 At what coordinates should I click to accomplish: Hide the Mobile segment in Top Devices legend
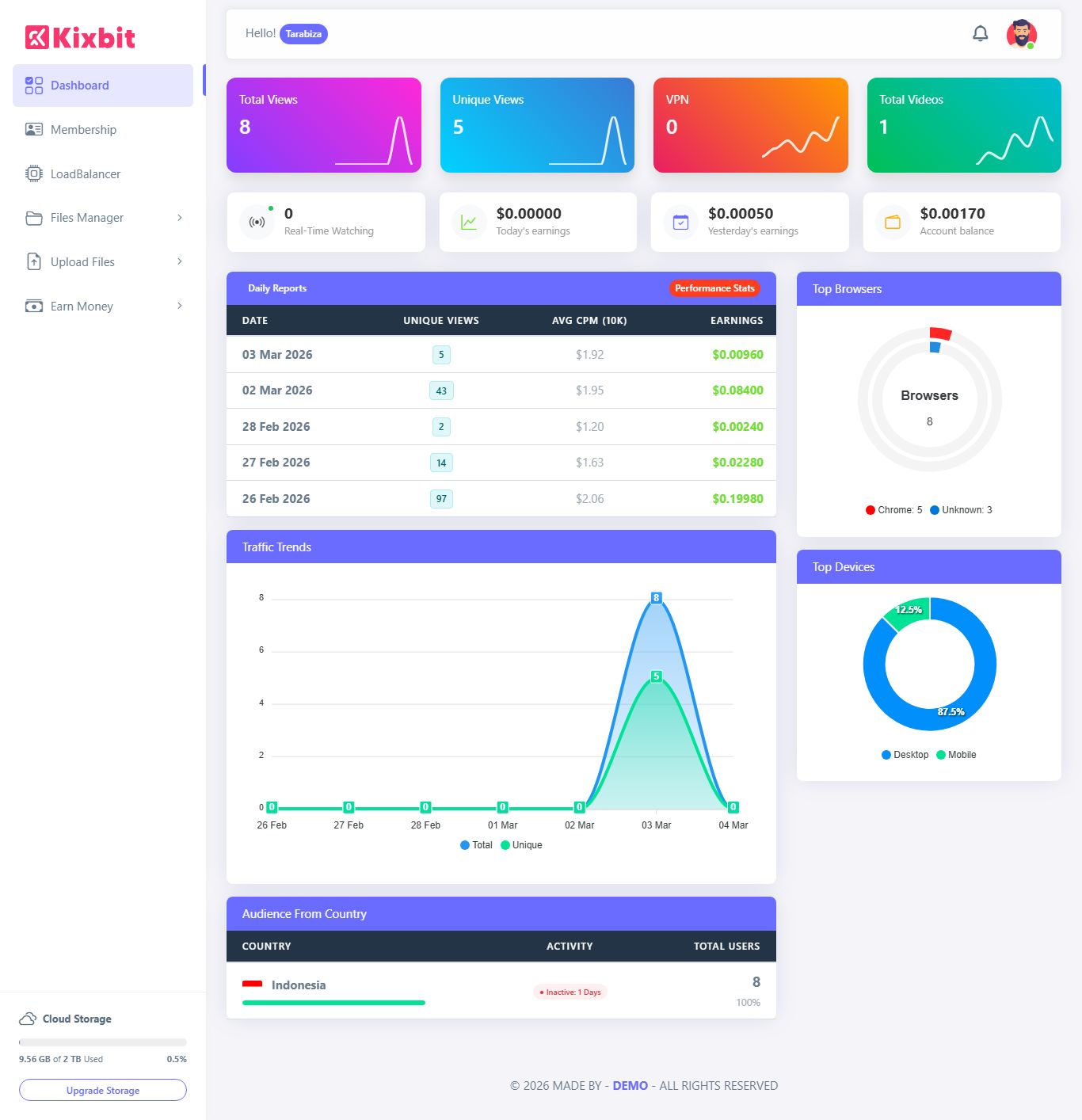[x=956, y=755]
